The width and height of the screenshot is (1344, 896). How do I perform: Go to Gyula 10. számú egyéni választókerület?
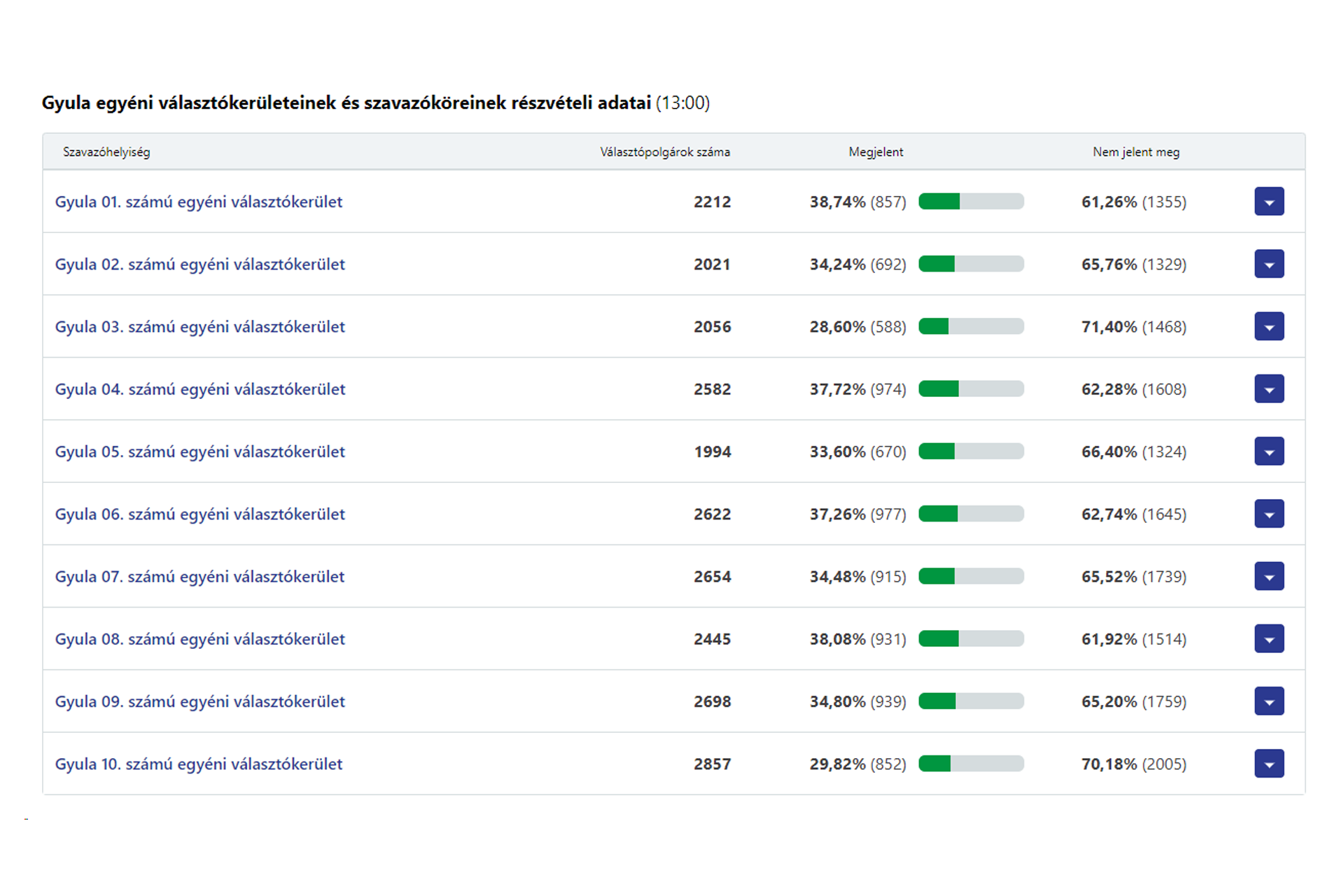point(199,764)
